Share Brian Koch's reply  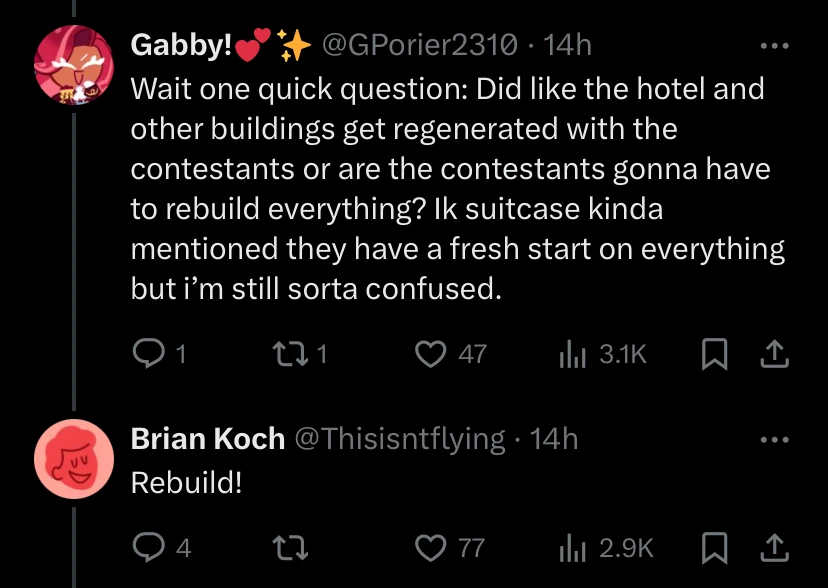coord(776,547)
